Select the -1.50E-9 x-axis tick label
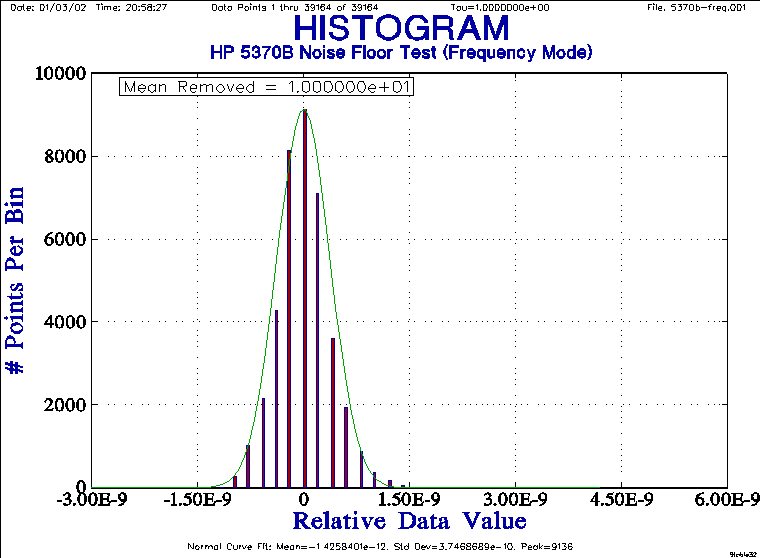 pyautogui.click(x=197, y=499)
